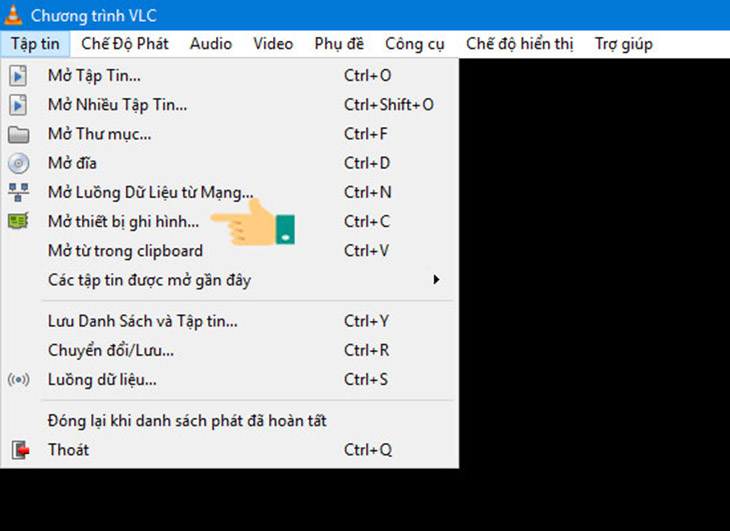
Task: Click the Ctrl+O shortcut text
Action: click(x=368, y=75)
